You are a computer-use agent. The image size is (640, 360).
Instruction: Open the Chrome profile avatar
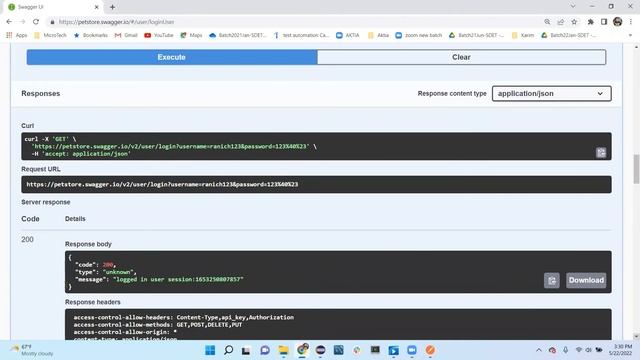click(617, 22)
